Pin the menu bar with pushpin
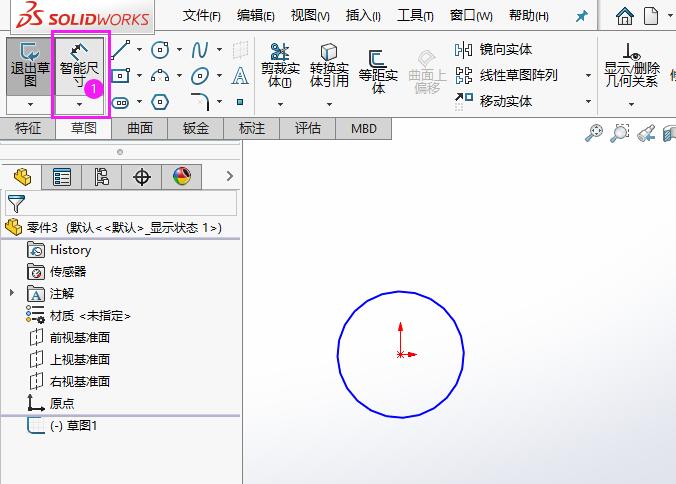This screenshot has width=676, height=484. tap(582, 16)
